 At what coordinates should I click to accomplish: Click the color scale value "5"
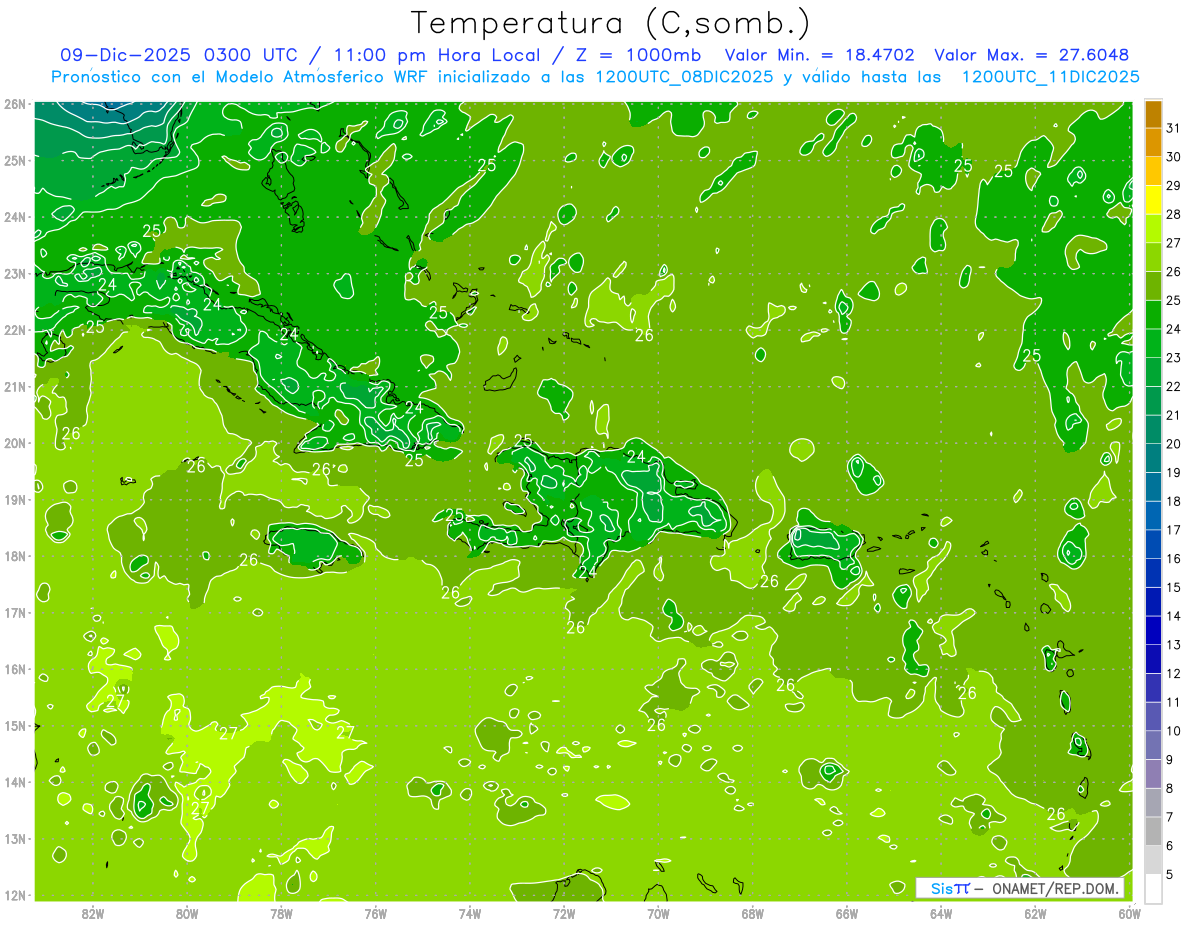pyautogui.click(x=1170, y=875)
